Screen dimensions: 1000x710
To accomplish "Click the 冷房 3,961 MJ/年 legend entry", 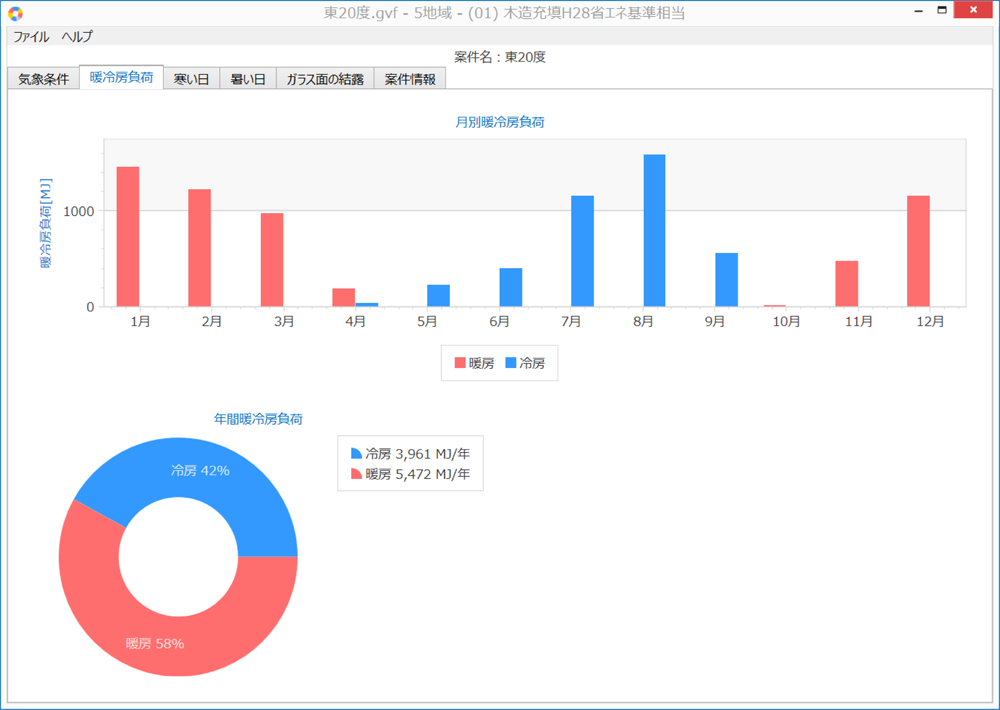I will (x=410, y=454).
